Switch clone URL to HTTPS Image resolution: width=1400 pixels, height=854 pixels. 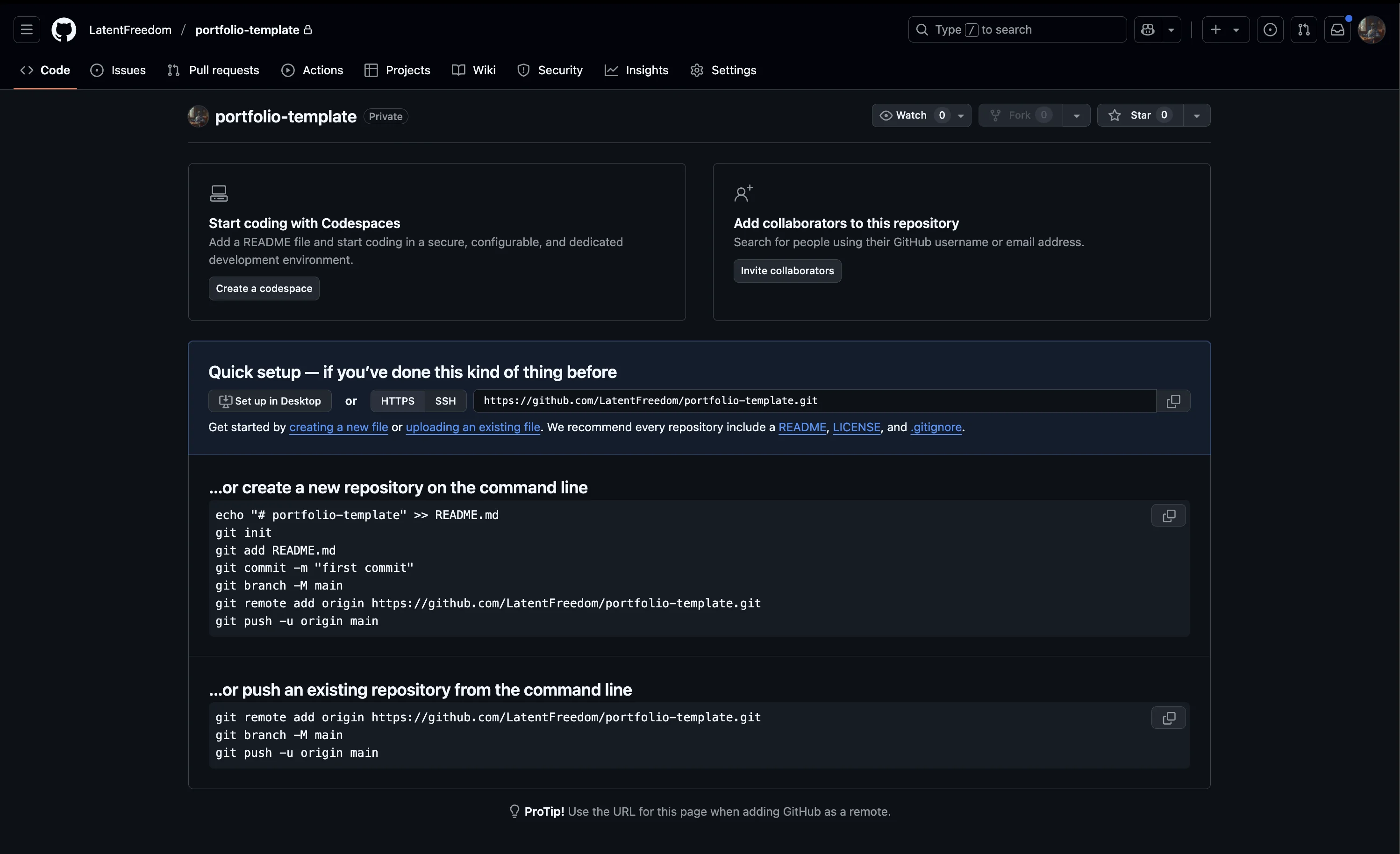(397, 400)
